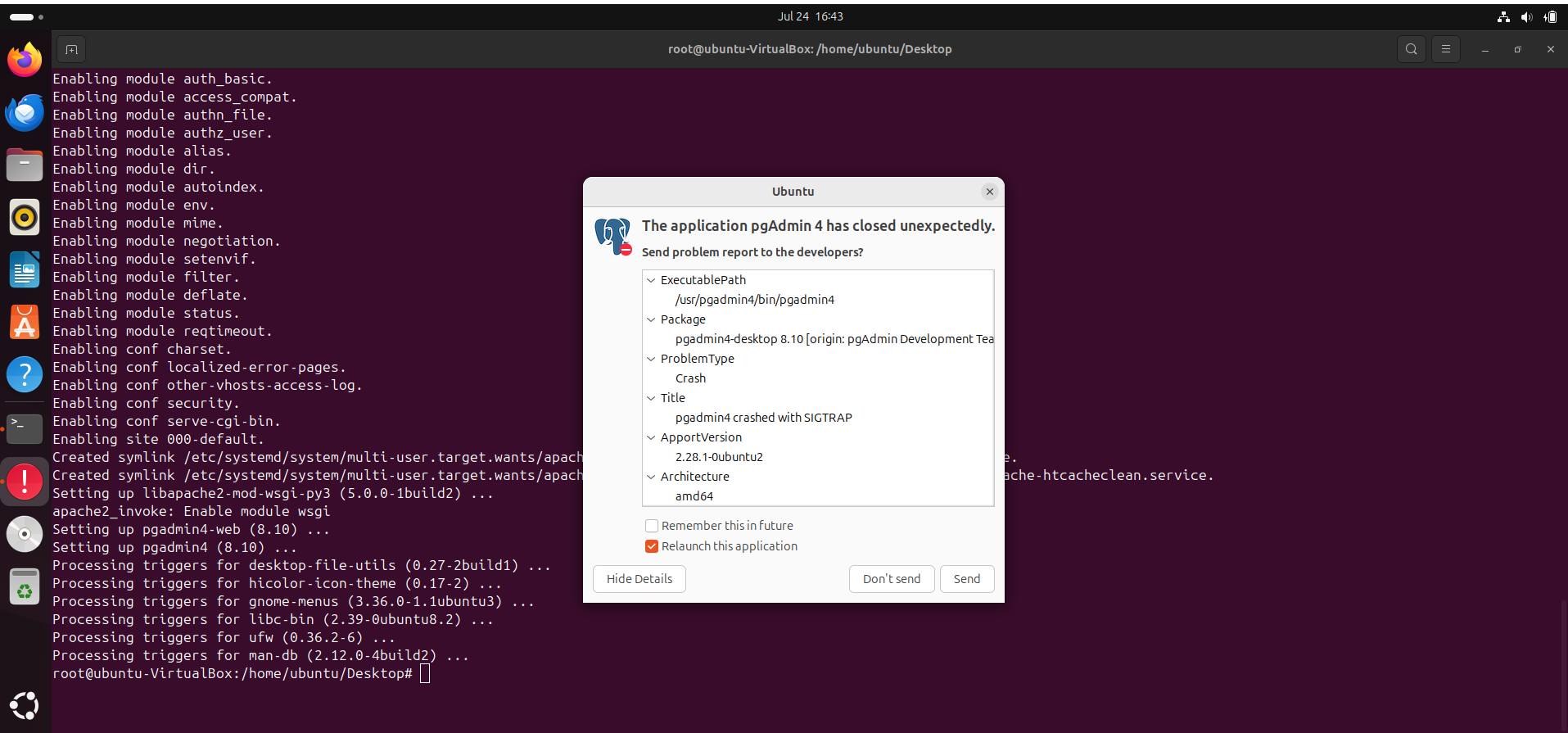Click Hide Details button
This screenshot has height=733, width=1568.
[639, 579]
